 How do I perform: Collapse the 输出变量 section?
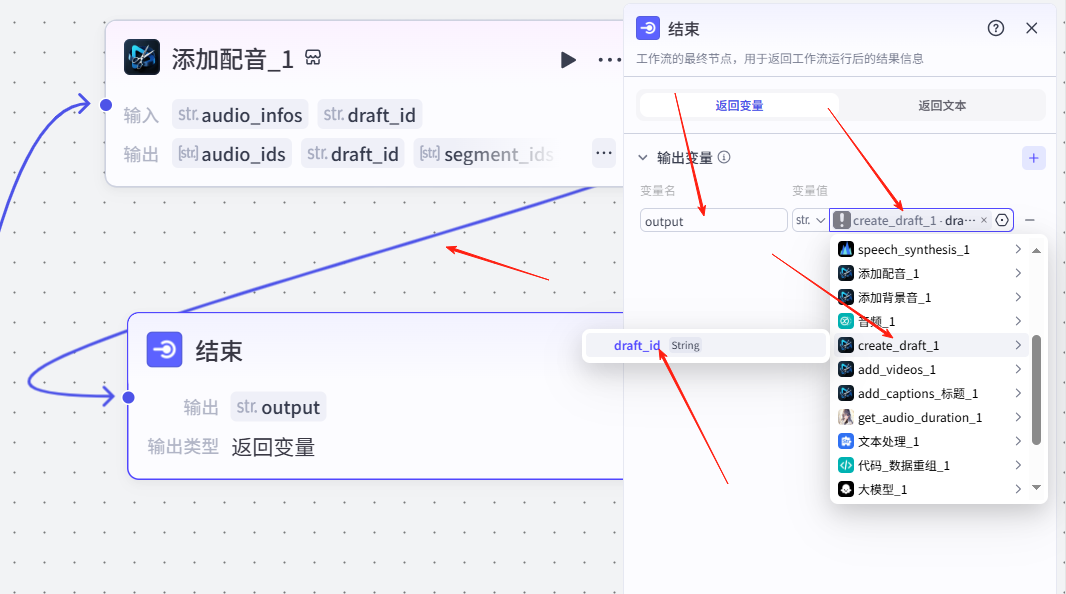tap(643, 158)
